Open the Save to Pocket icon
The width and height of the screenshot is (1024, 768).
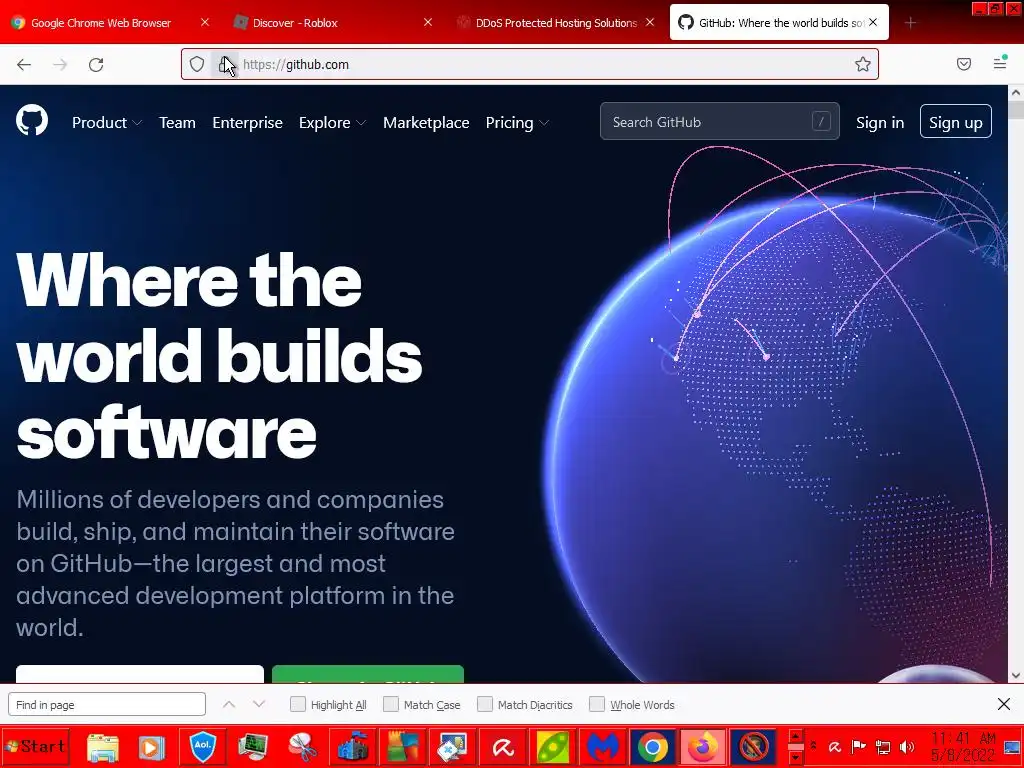tap(964, 64)
